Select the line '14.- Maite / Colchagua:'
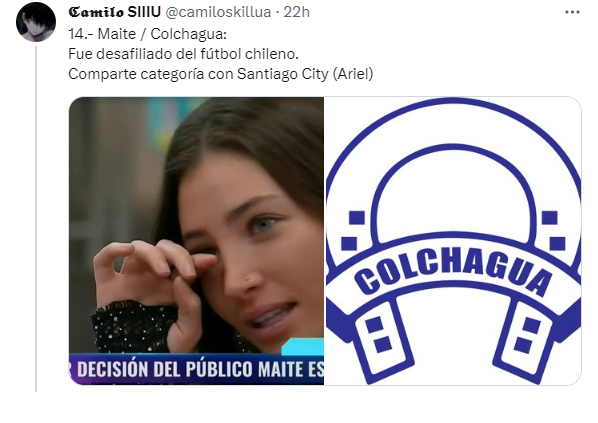This screenshot has height=423, width=598. point(148,34)
